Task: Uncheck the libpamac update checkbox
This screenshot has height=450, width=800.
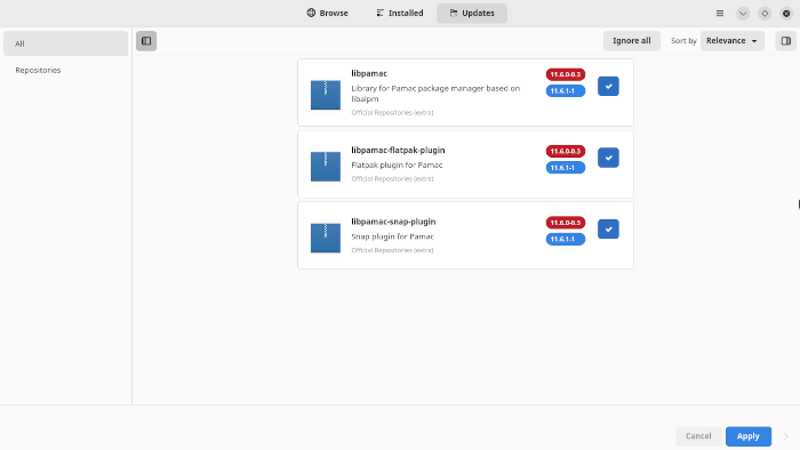Action: click(x=608, y=86)
